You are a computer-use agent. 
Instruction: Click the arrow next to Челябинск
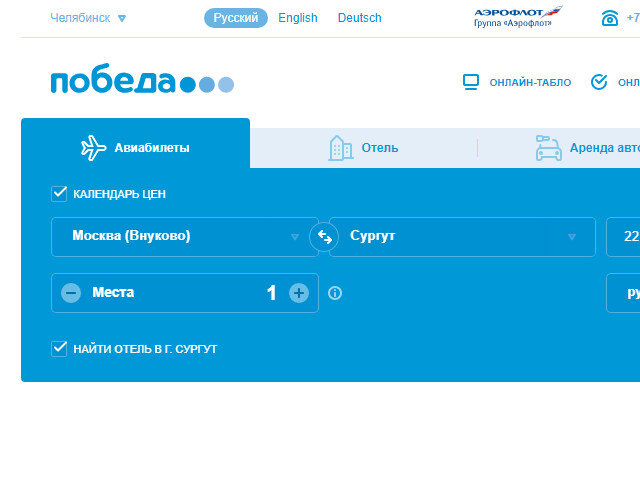coord(122,18)
